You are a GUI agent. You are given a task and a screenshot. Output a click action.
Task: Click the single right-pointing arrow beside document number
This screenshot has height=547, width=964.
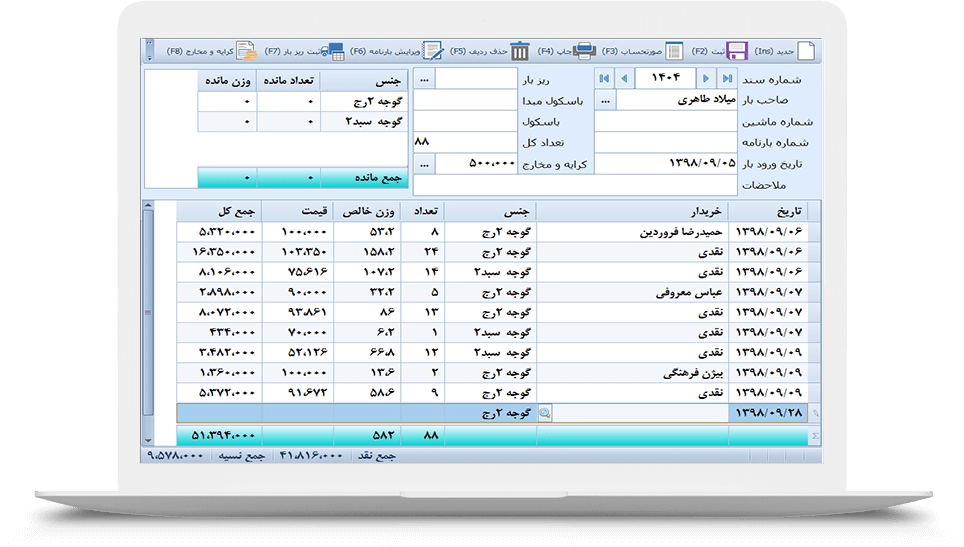(706, 78)
